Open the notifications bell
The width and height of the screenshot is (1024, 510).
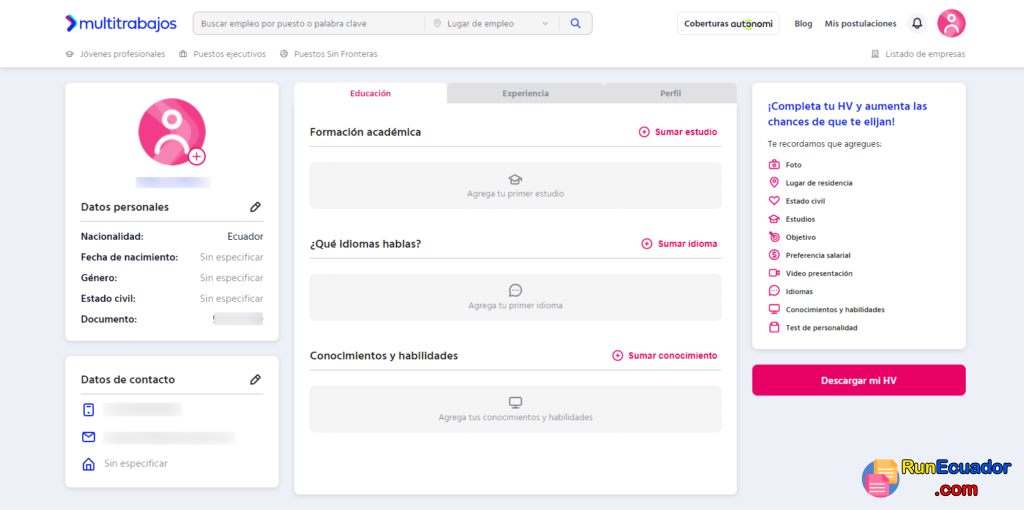[917, 24]
